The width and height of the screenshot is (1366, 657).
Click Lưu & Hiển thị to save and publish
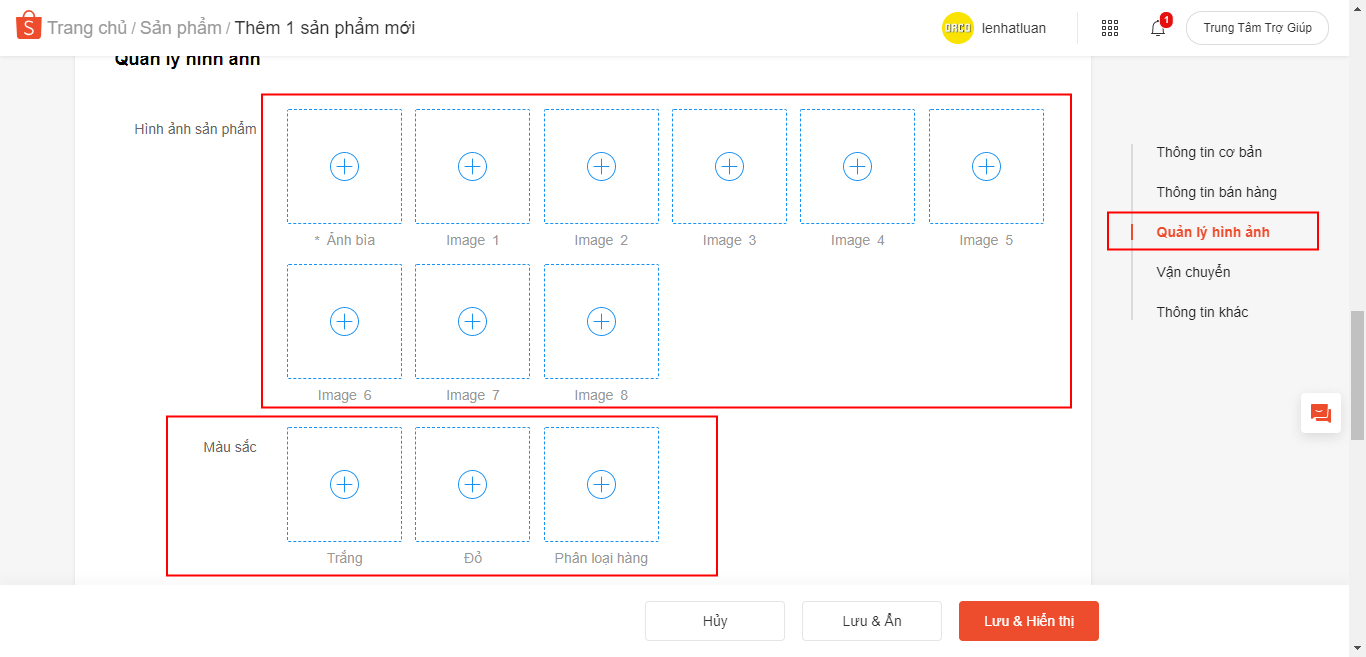click(x=1028, y=621)
